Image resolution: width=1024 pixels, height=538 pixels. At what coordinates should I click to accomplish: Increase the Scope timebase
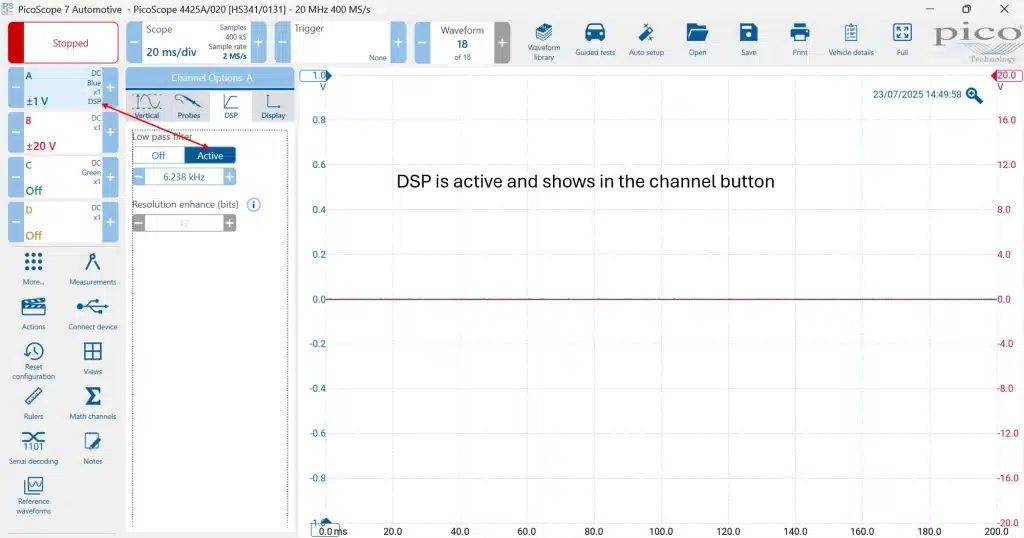coord(258,42)
